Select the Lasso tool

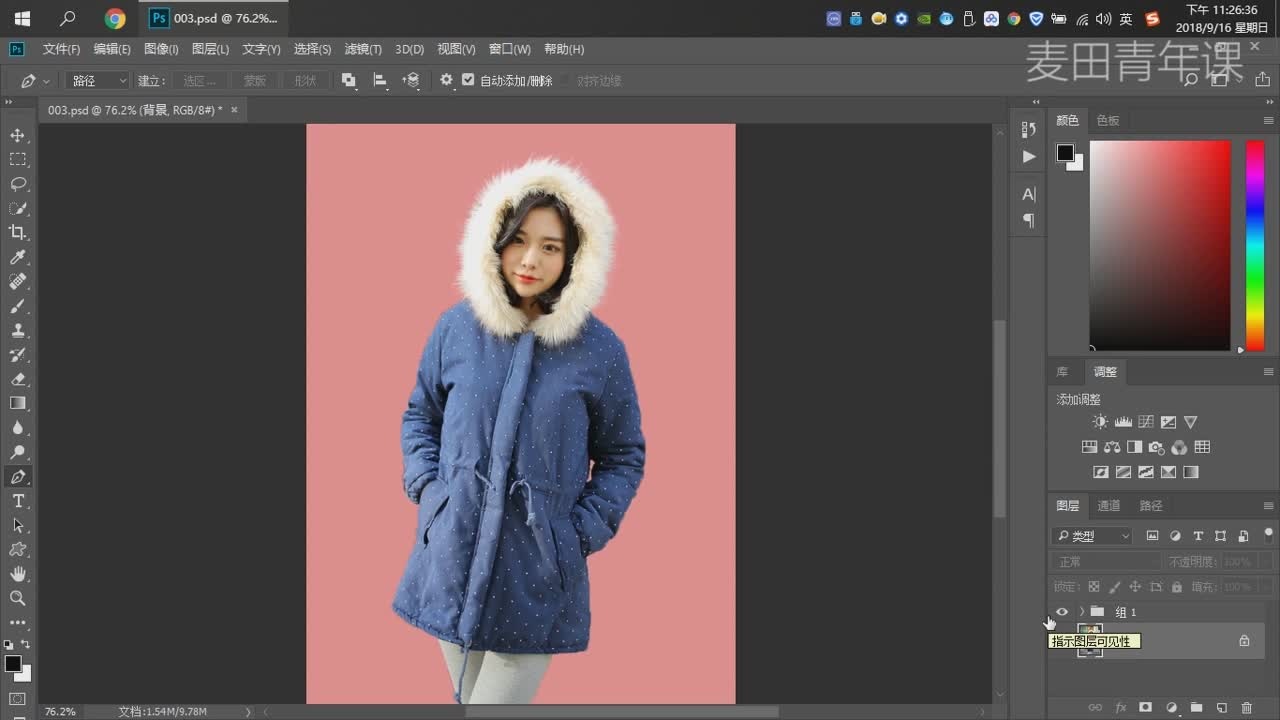pos(18,184)
